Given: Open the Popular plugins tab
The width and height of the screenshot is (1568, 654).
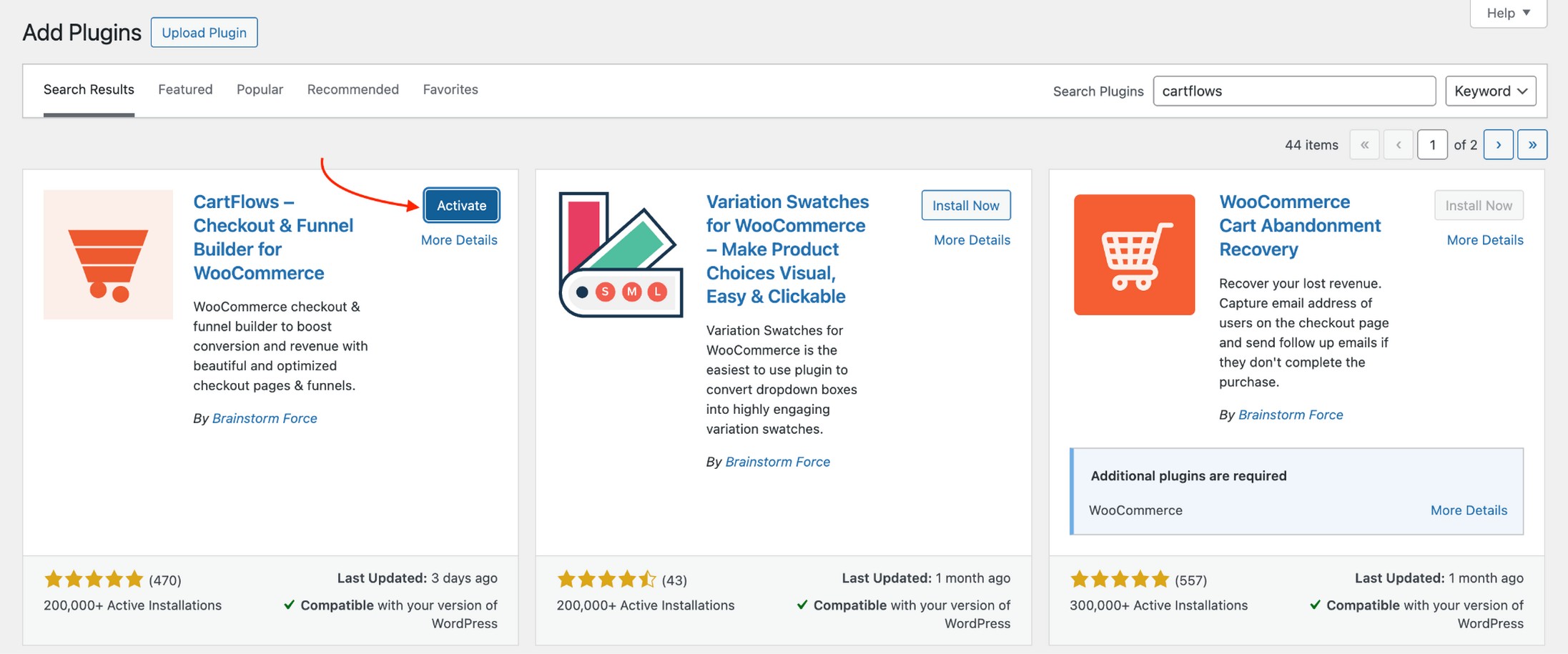Looking at the screenshot, I should point(260,89).
